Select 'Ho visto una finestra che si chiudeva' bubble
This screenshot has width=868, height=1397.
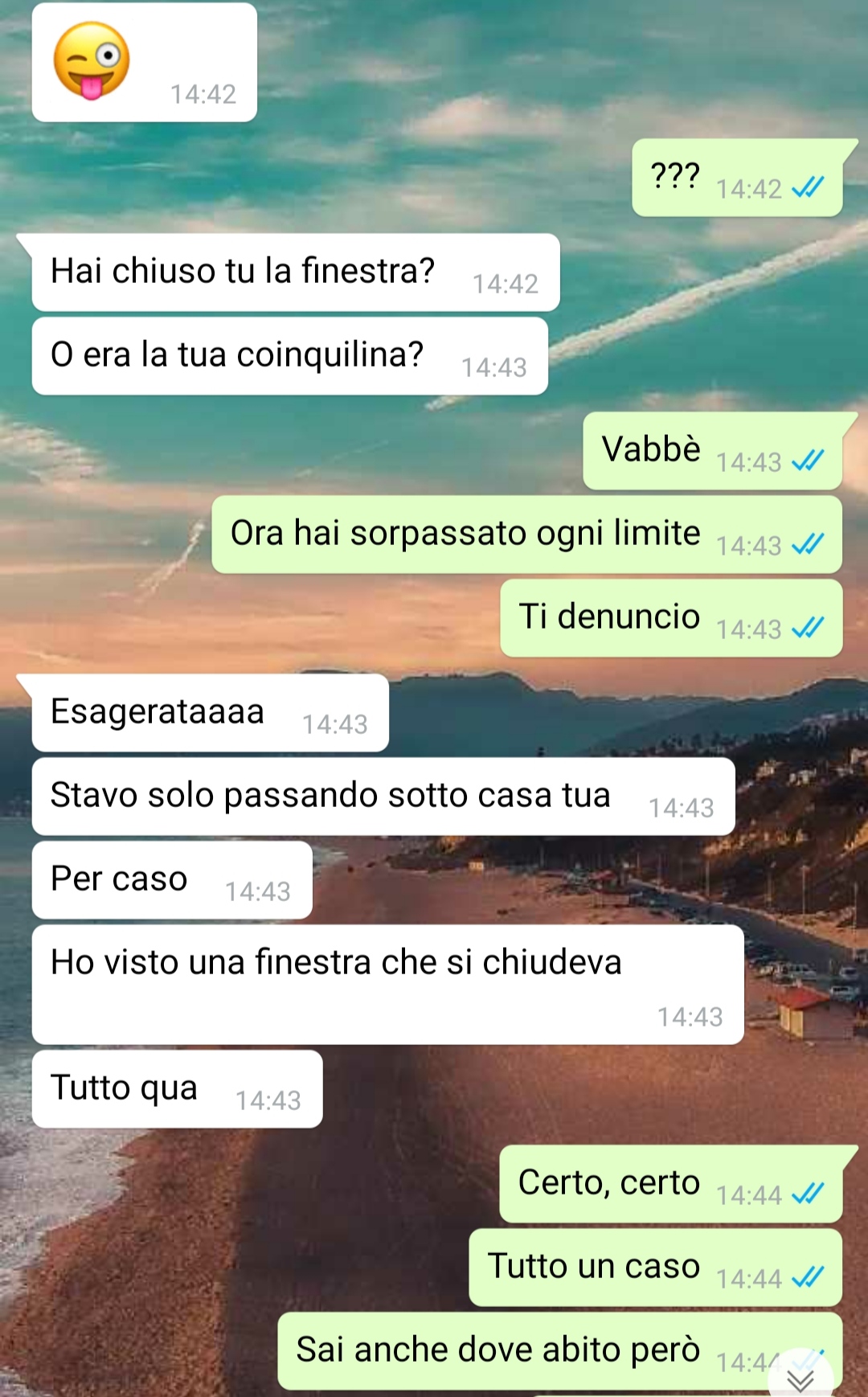click(387, 985)
